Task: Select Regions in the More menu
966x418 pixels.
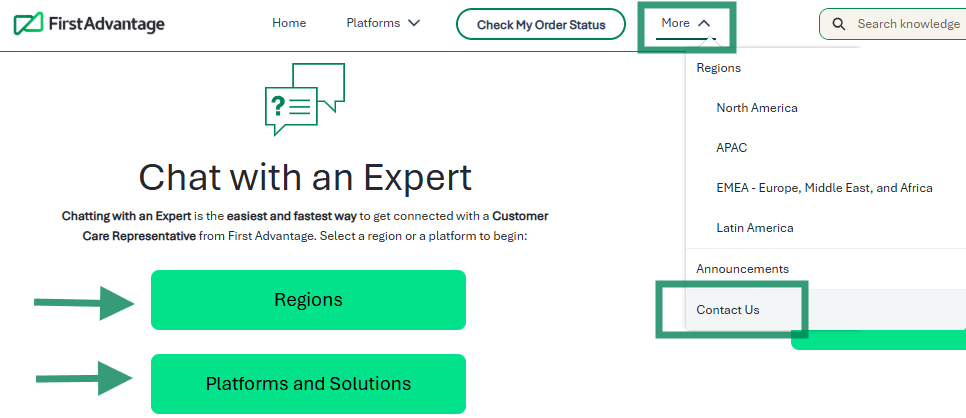Action: pyautogui.click(x=718, y=68)
